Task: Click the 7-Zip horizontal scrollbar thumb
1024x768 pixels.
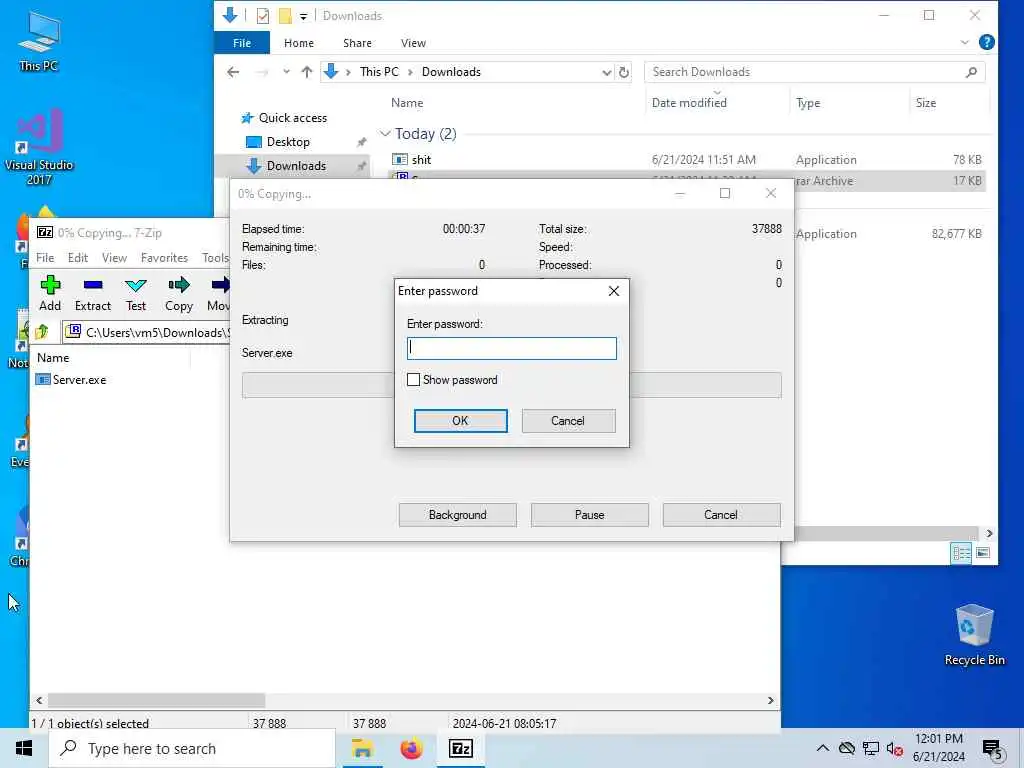Action: pos(157,701)
